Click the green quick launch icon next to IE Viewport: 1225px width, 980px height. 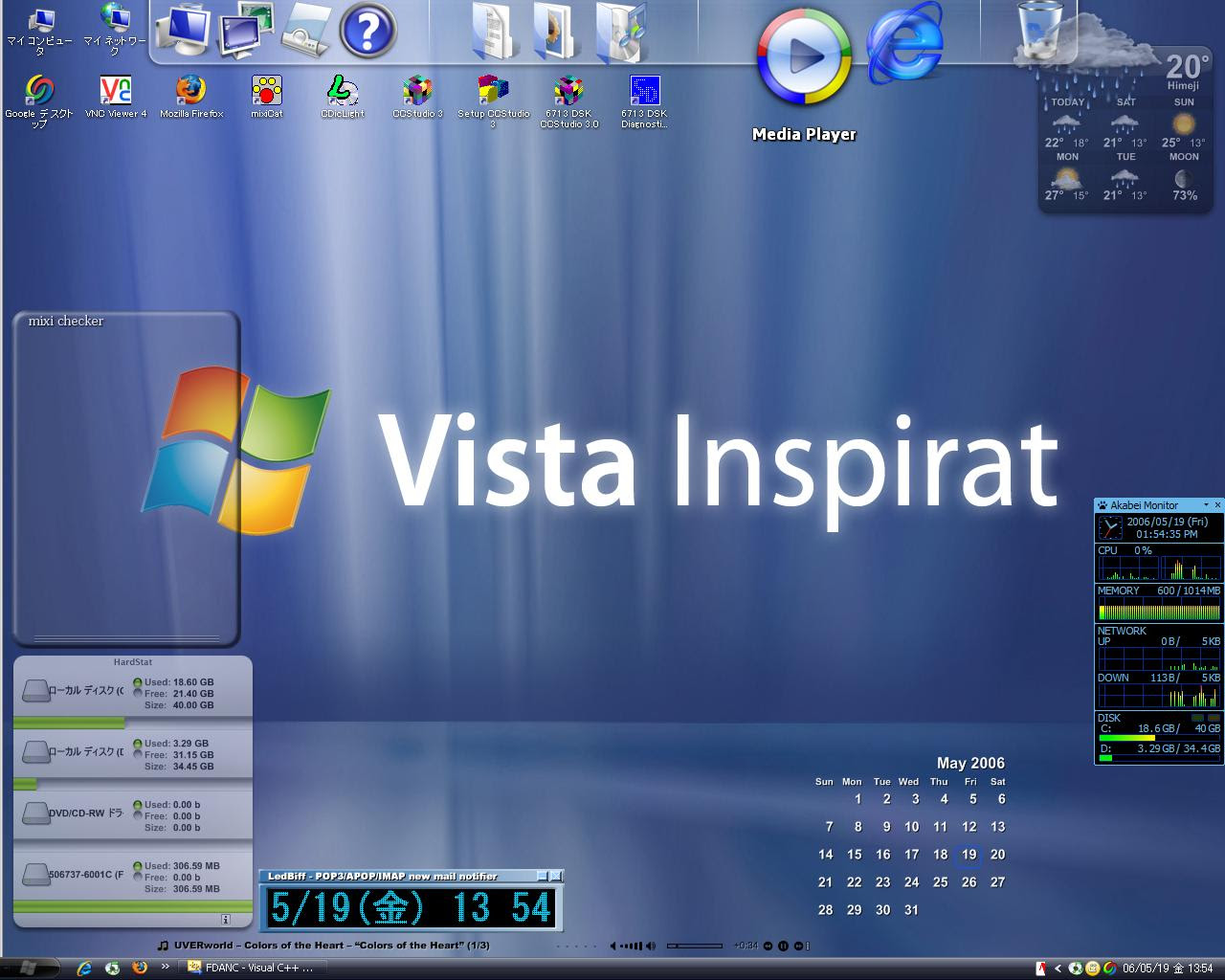point(113,968)
